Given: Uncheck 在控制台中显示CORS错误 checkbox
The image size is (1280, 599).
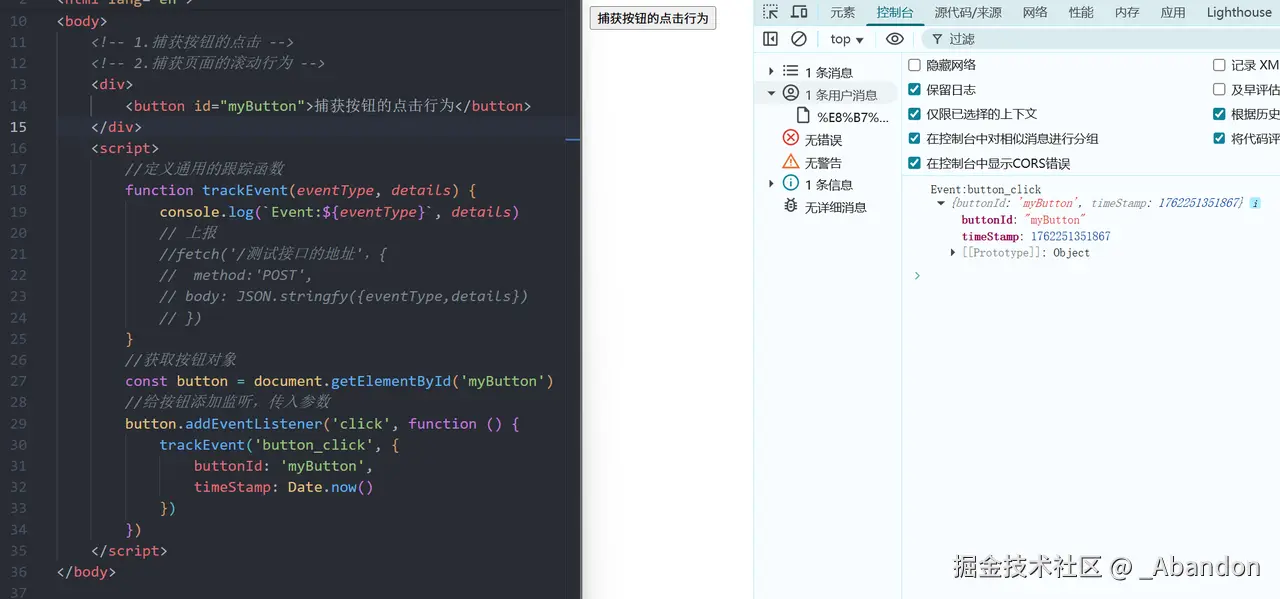Looking at the screenshot, I should click(914, 163).
